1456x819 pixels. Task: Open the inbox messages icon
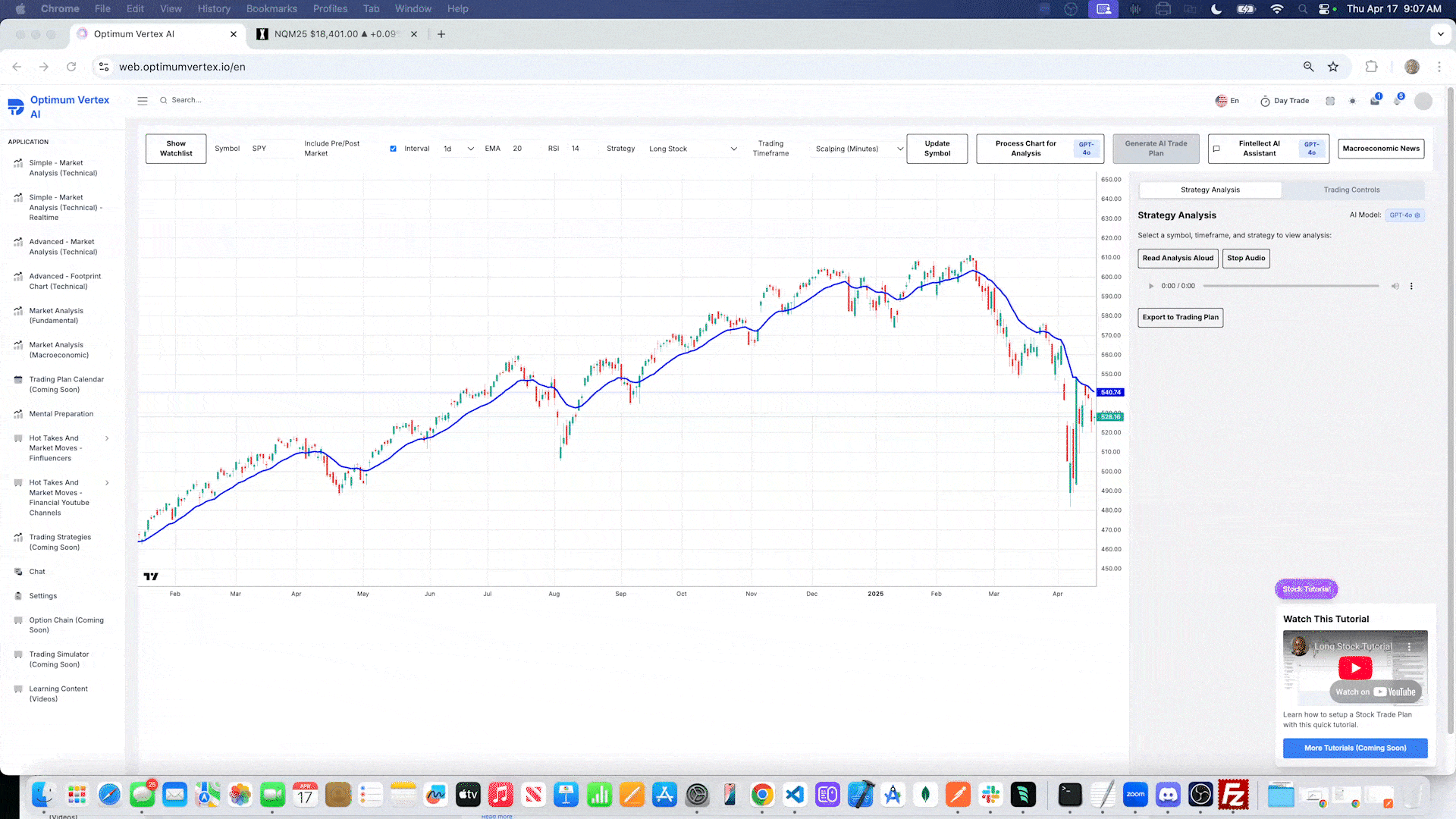point(1374,101)
